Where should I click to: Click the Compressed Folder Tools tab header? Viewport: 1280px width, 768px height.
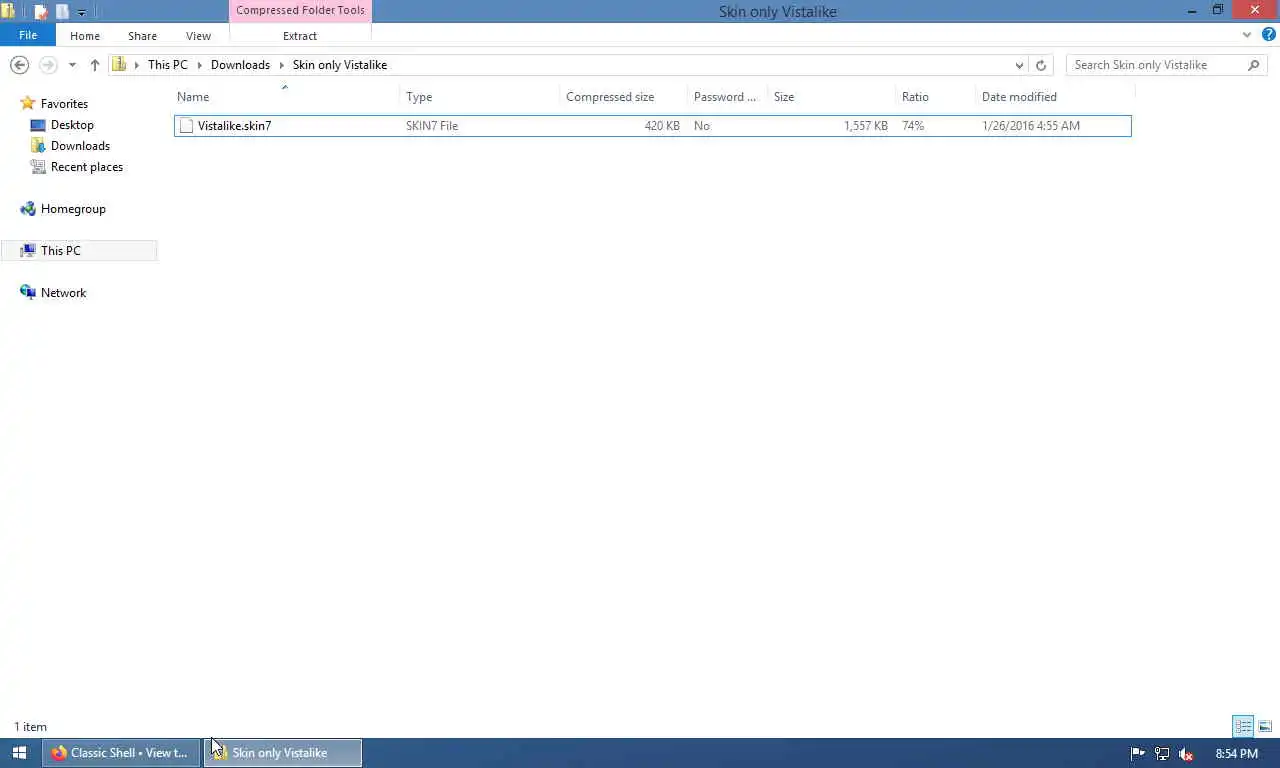pyautogui.click(x=300, y=11)
